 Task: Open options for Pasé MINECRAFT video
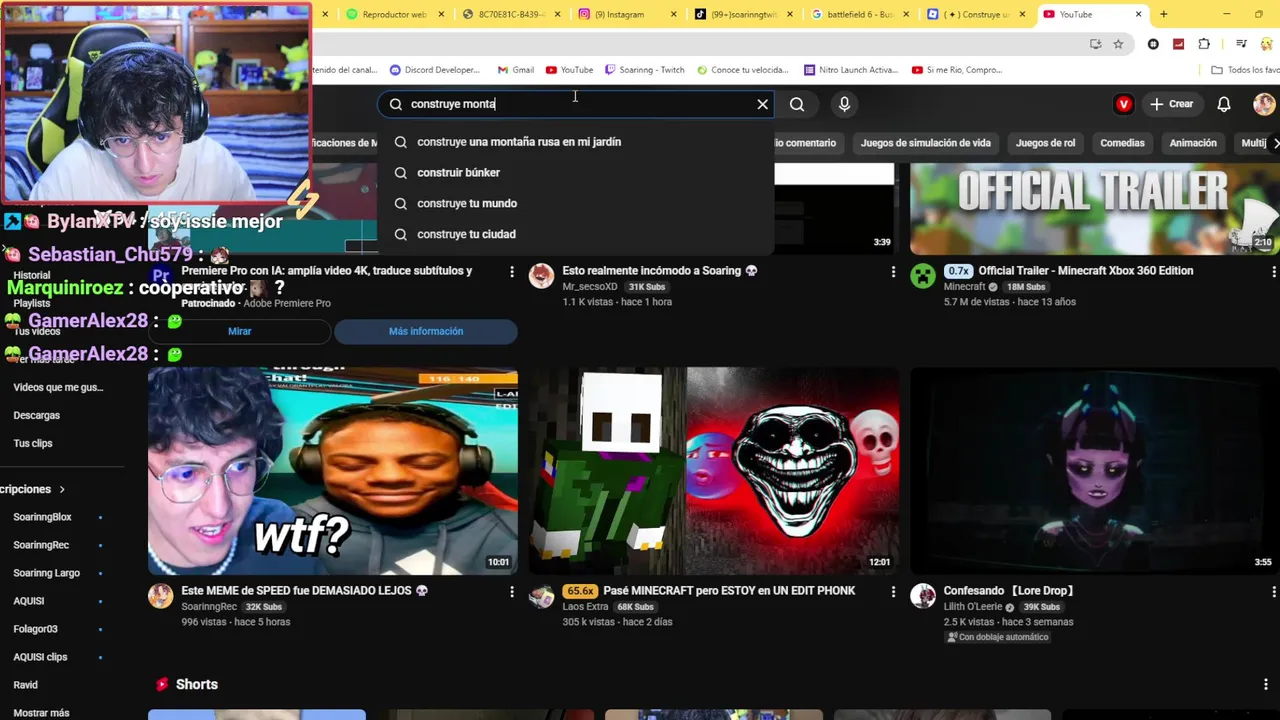(893, 592)
